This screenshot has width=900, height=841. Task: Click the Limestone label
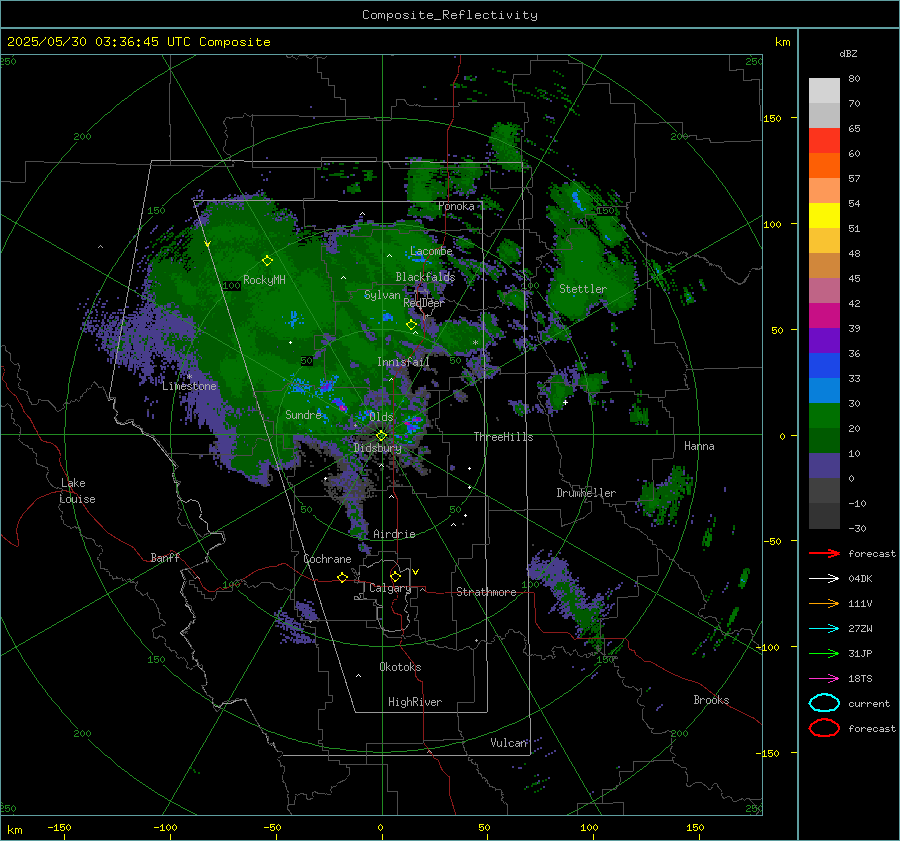(189, 386)
